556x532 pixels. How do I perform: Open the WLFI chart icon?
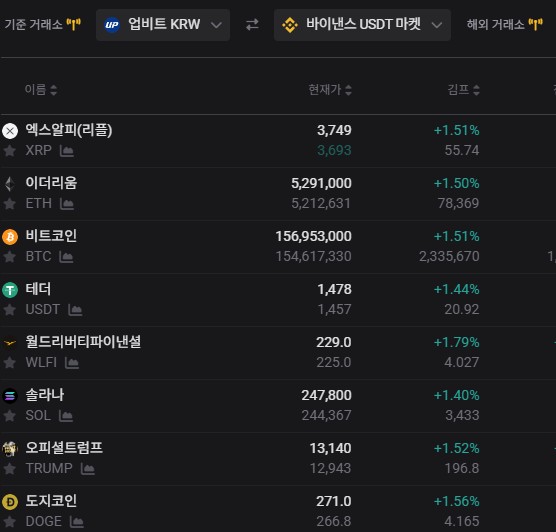pyautogui.click(x=72, y=363)
